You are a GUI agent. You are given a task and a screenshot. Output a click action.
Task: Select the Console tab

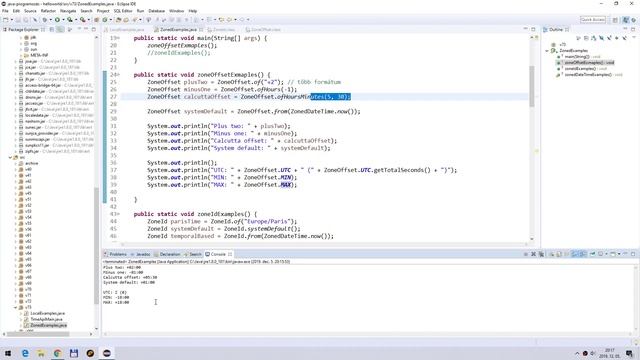tap(218, 254)
